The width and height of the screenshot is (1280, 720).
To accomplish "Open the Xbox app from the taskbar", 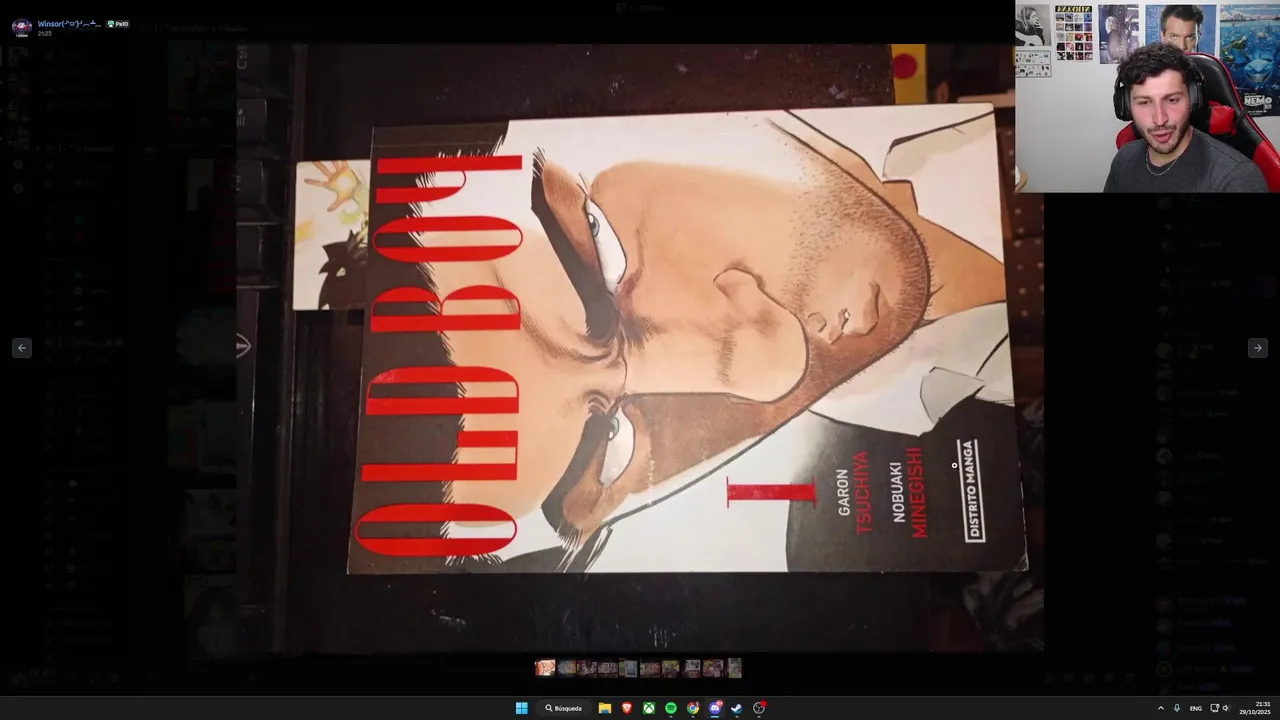I will coord(649,708).
